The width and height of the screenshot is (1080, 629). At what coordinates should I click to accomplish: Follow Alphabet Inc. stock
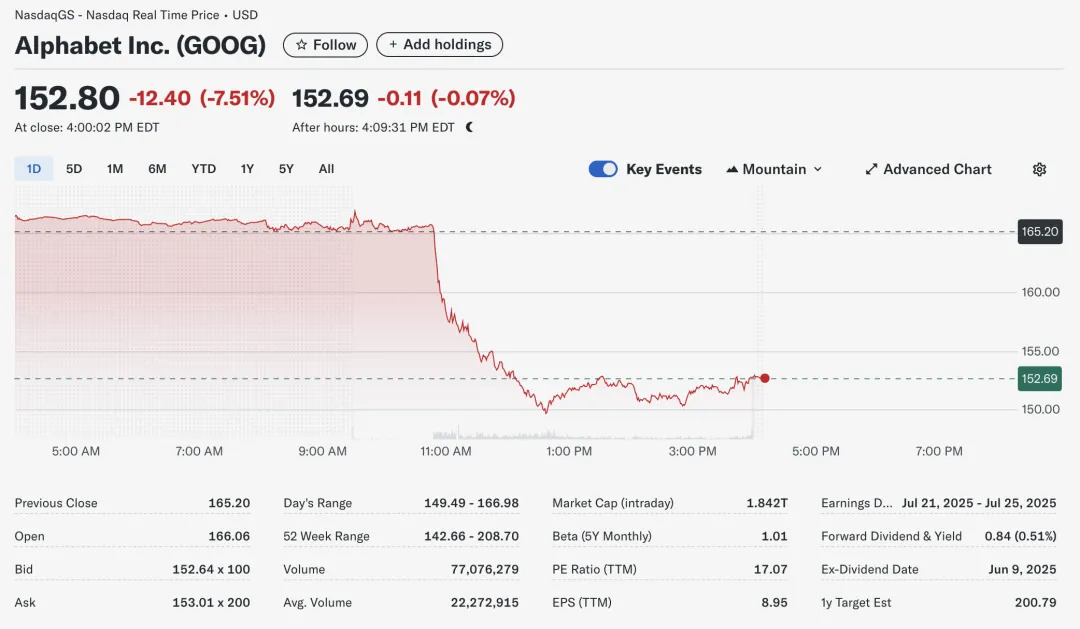click(x=325, y=45)
